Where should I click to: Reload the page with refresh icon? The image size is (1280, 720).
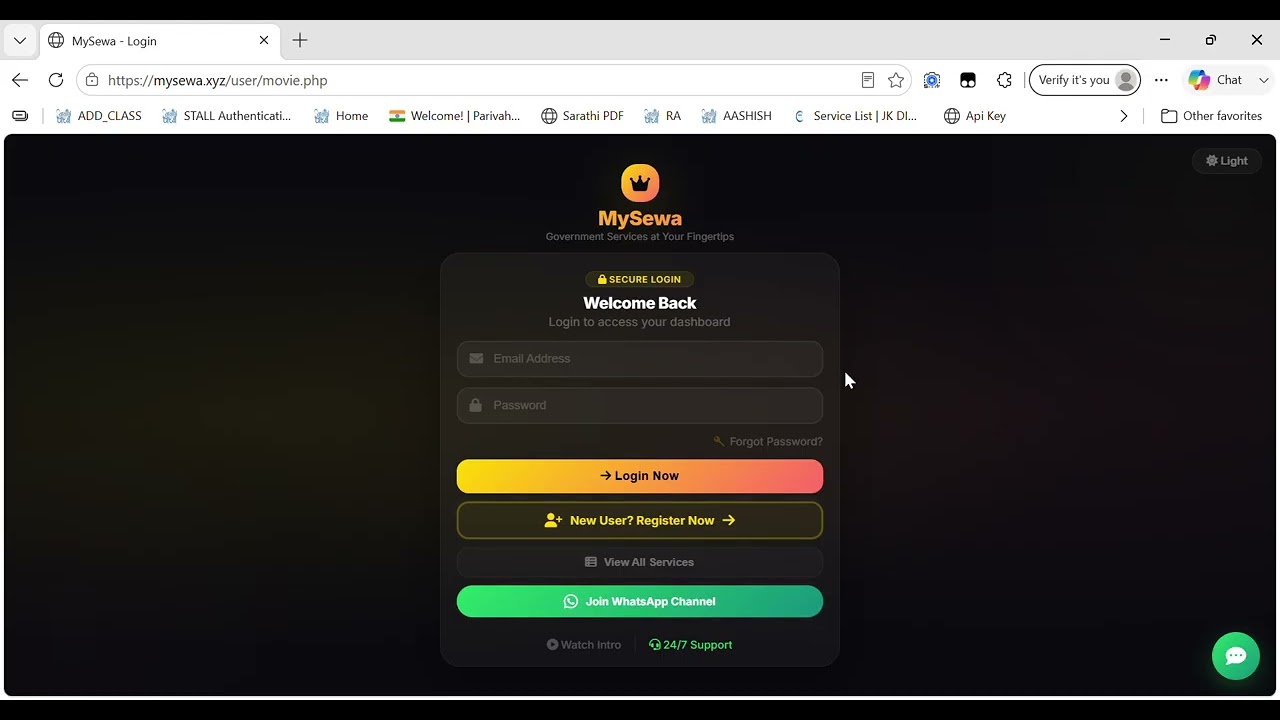(x=56, y=80)
